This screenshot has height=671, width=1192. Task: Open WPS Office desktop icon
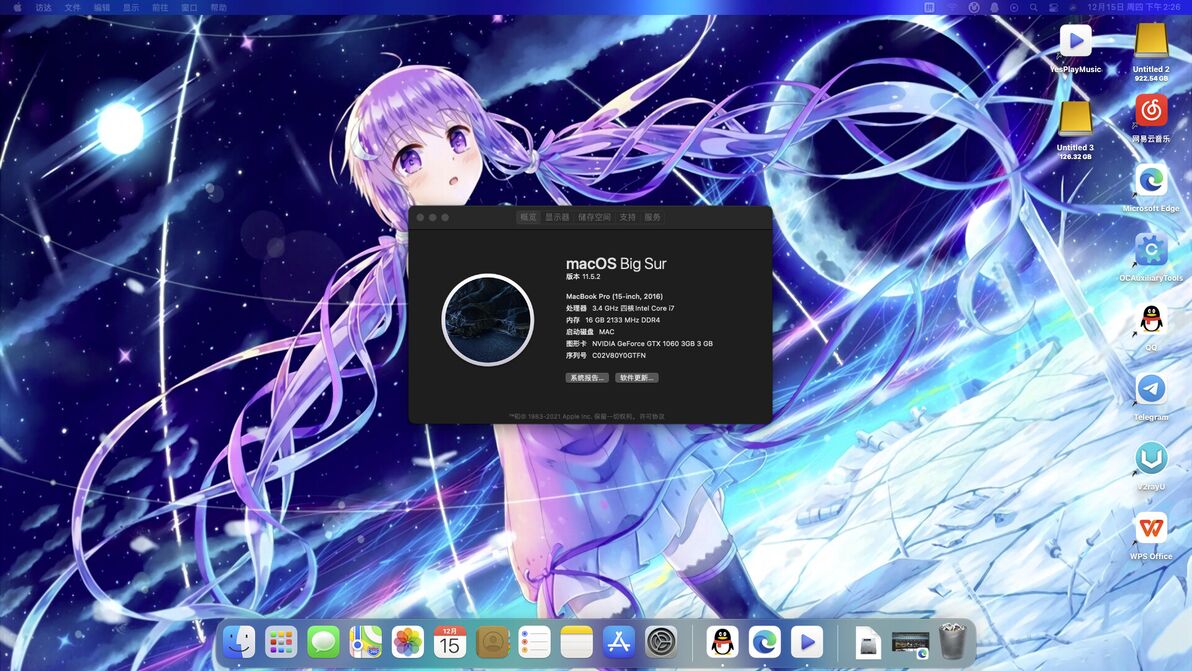(1151, 529)
